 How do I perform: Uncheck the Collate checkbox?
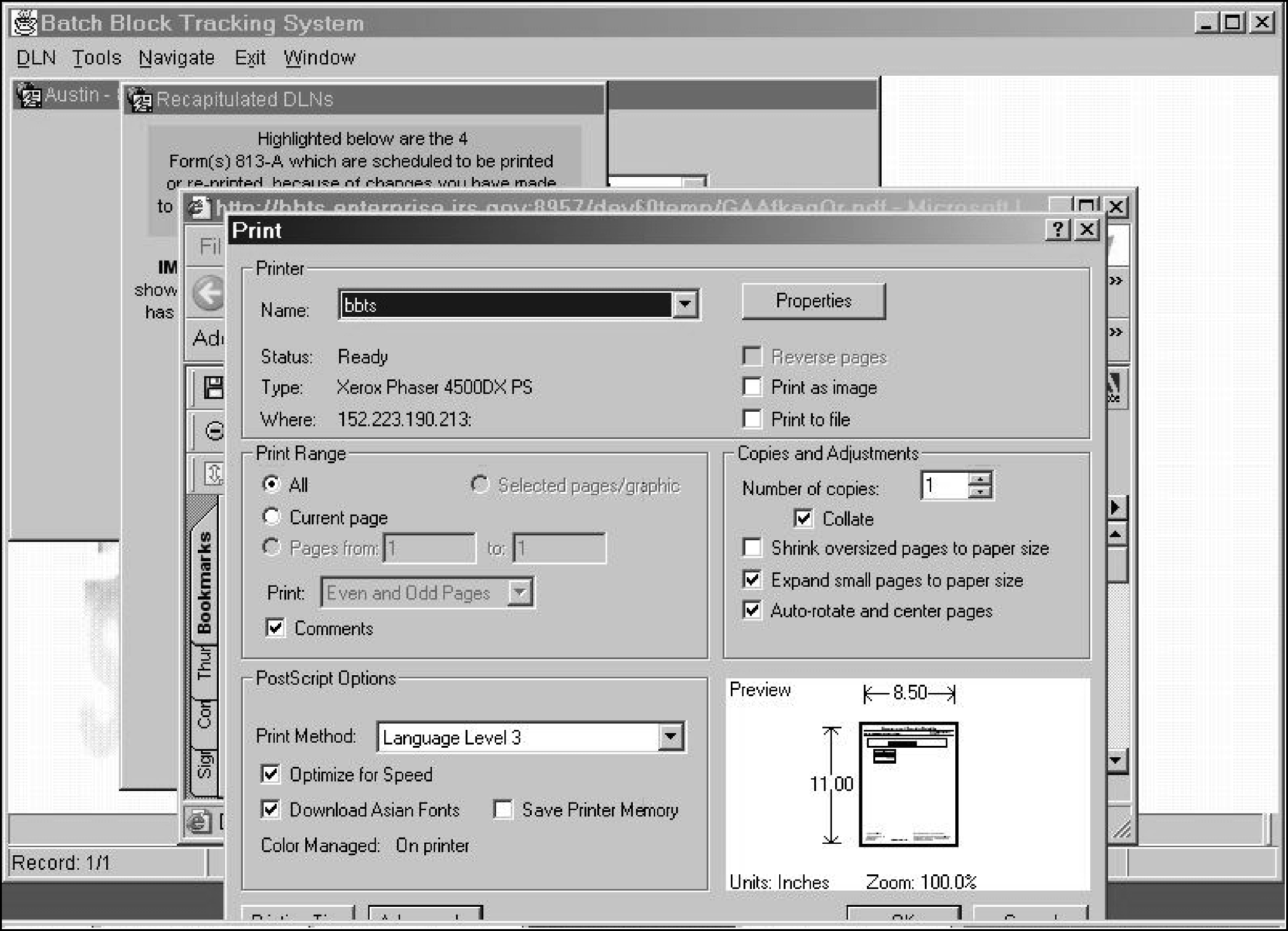[x=803, y=518]
